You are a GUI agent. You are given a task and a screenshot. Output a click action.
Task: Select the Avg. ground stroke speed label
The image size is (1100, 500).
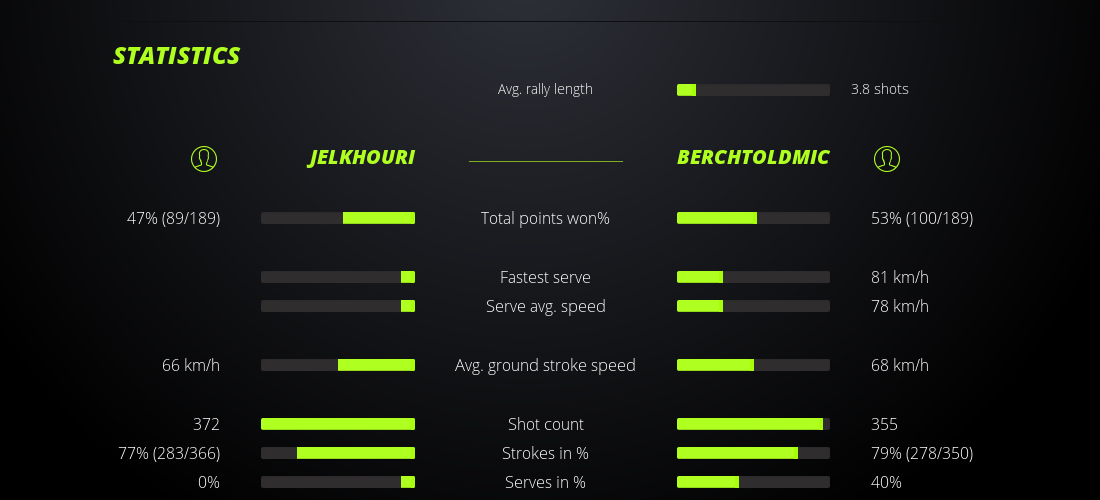point(545,365)
